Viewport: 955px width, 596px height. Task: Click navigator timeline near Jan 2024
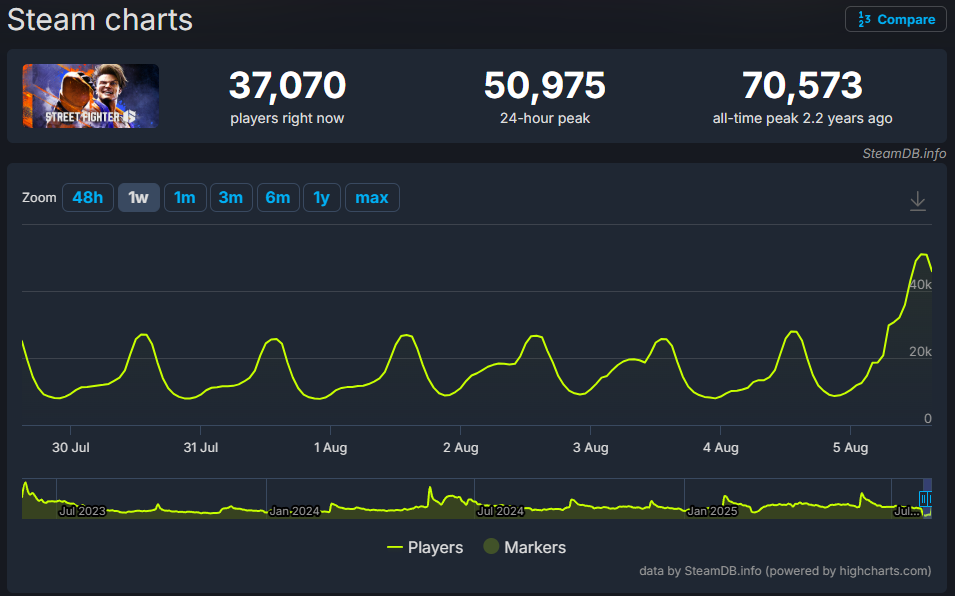tap(294, 511)
